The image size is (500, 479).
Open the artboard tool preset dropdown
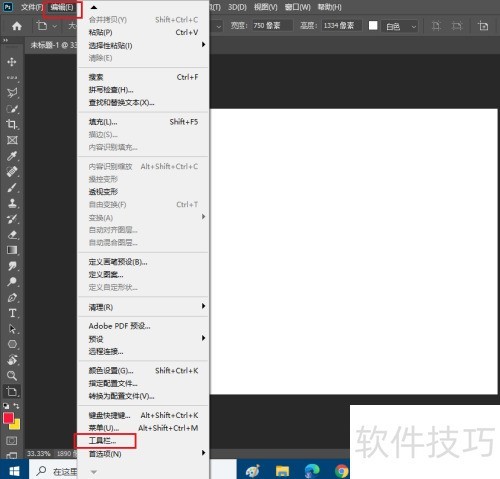point(46,26)
